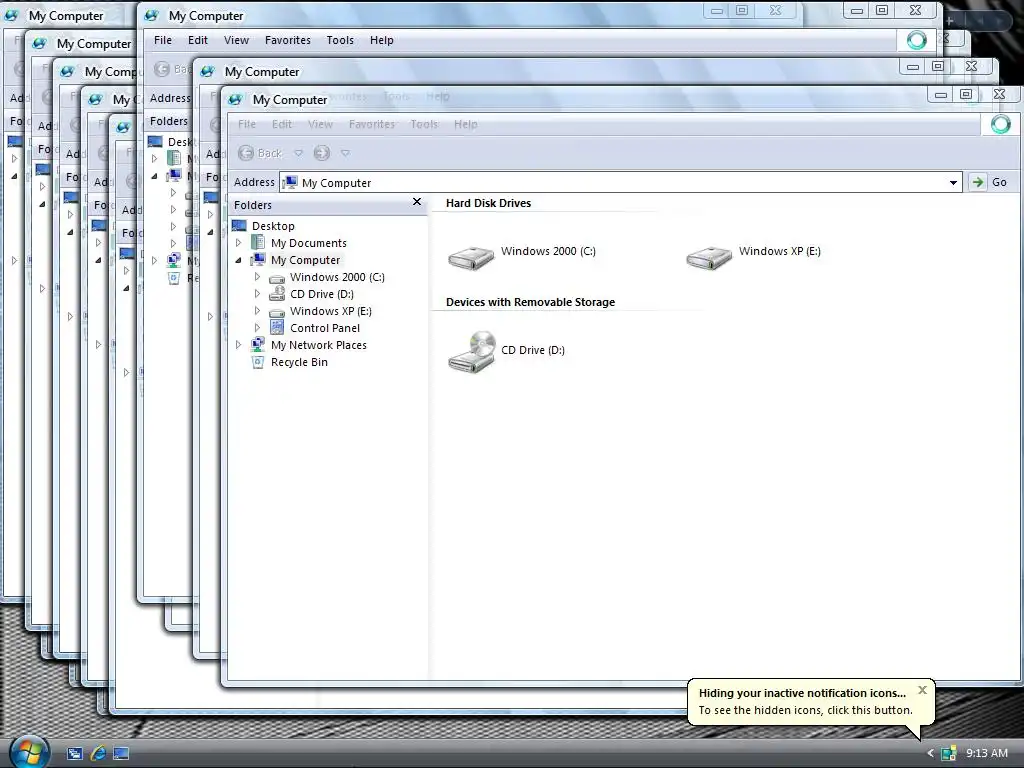Screen dimensions: 1024x768
Task: Select My Documents in the Folders tree
Action: coord(308,243)
